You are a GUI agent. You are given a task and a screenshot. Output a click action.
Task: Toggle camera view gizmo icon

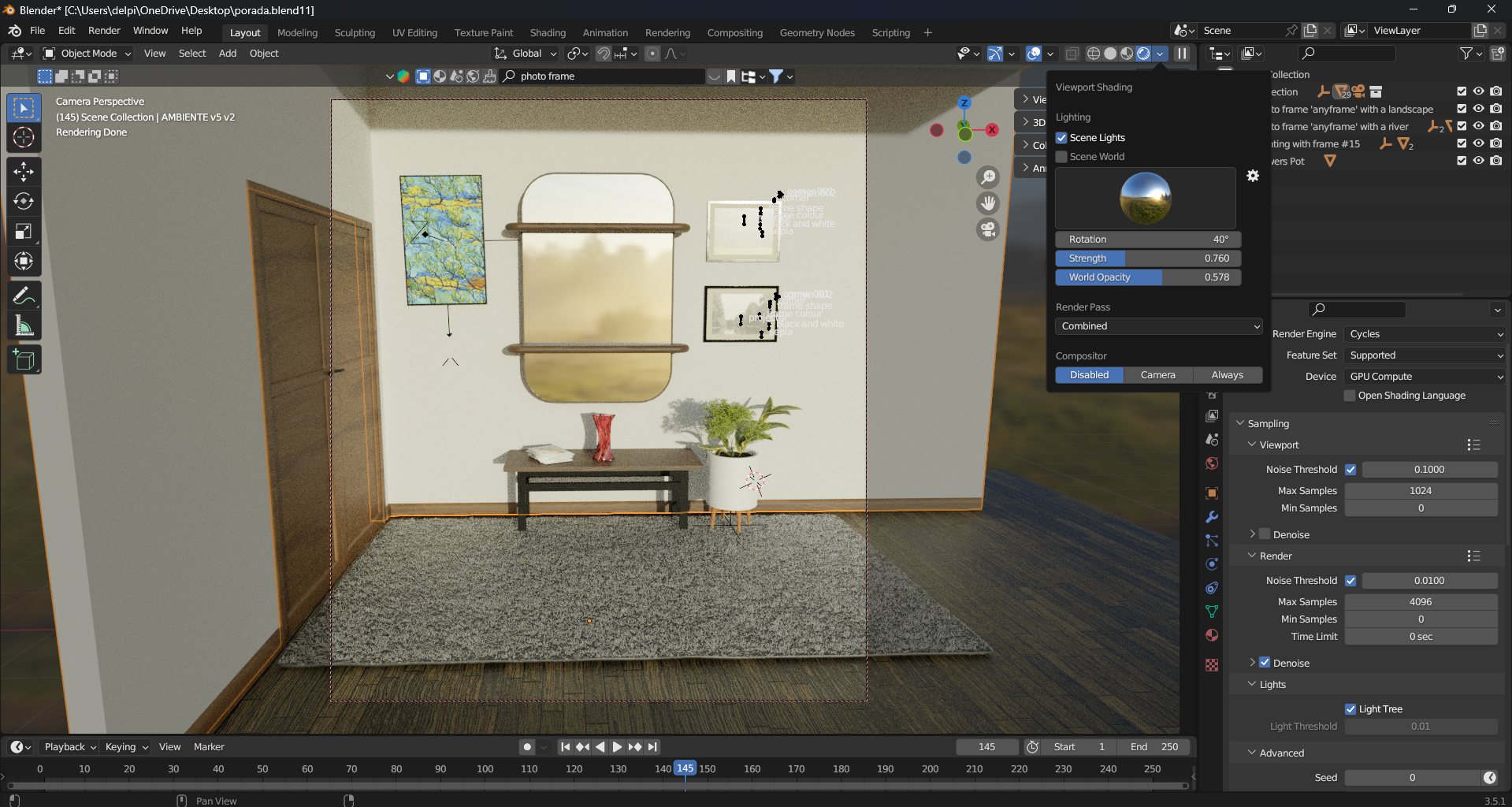pyautogui.click(x=987, y=229)
